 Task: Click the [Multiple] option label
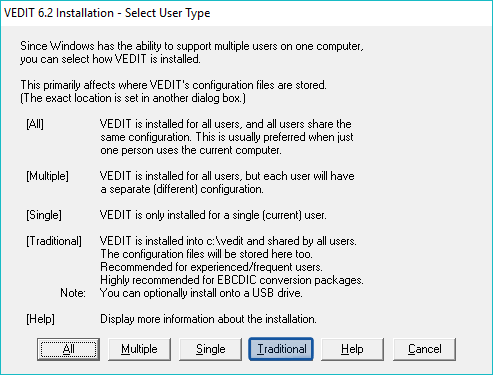[x=47, y=176]
